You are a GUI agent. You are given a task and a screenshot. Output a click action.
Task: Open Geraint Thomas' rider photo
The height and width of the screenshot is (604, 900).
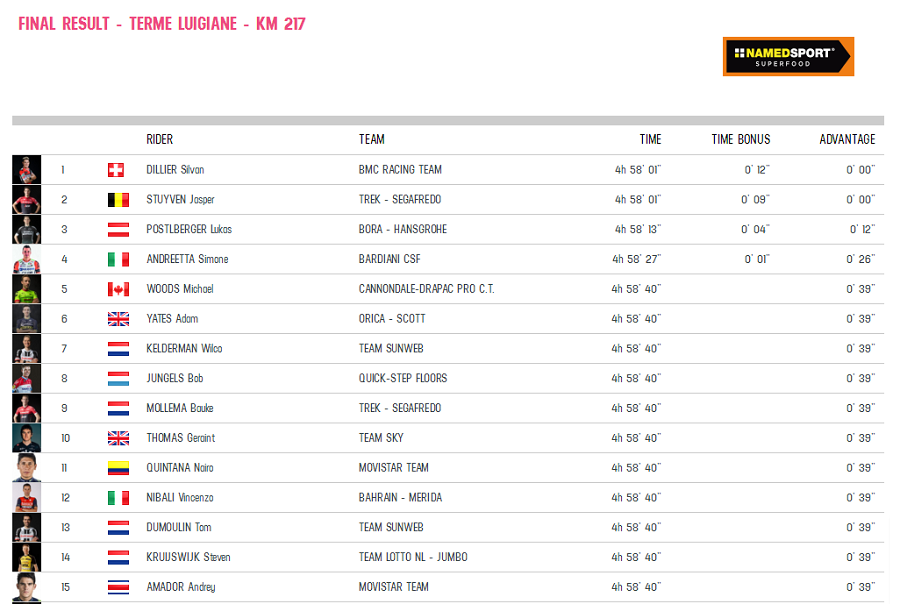26,438
